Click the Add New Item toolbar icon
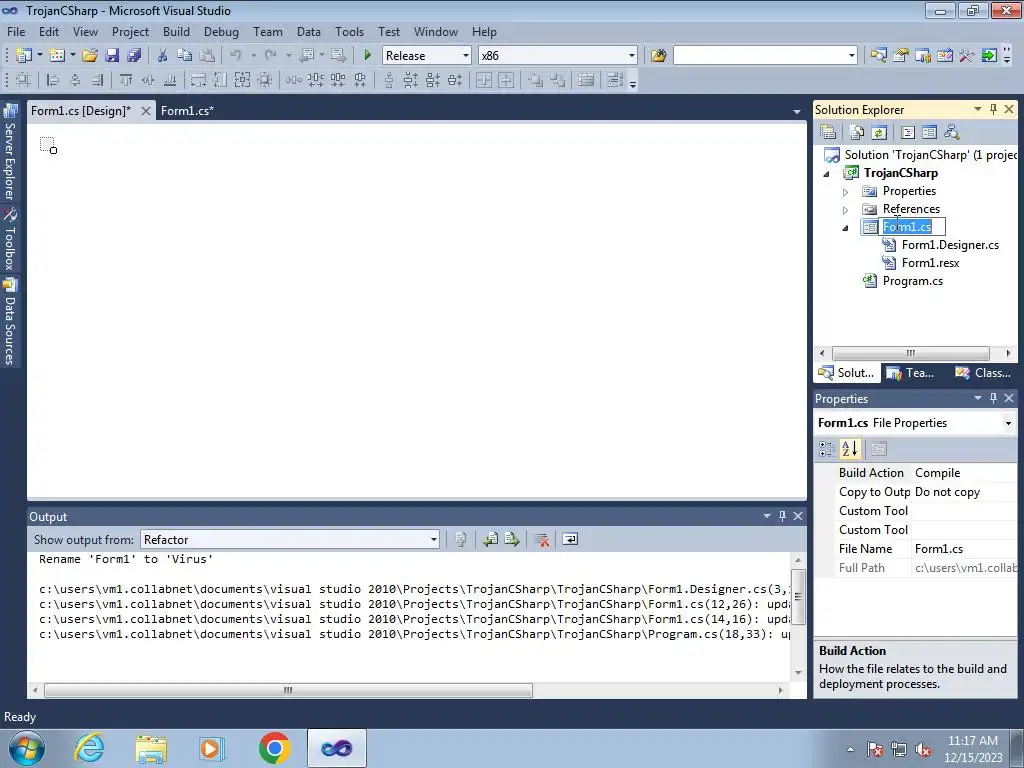Viewport: 1024px width, 768px height. point(57,56)
